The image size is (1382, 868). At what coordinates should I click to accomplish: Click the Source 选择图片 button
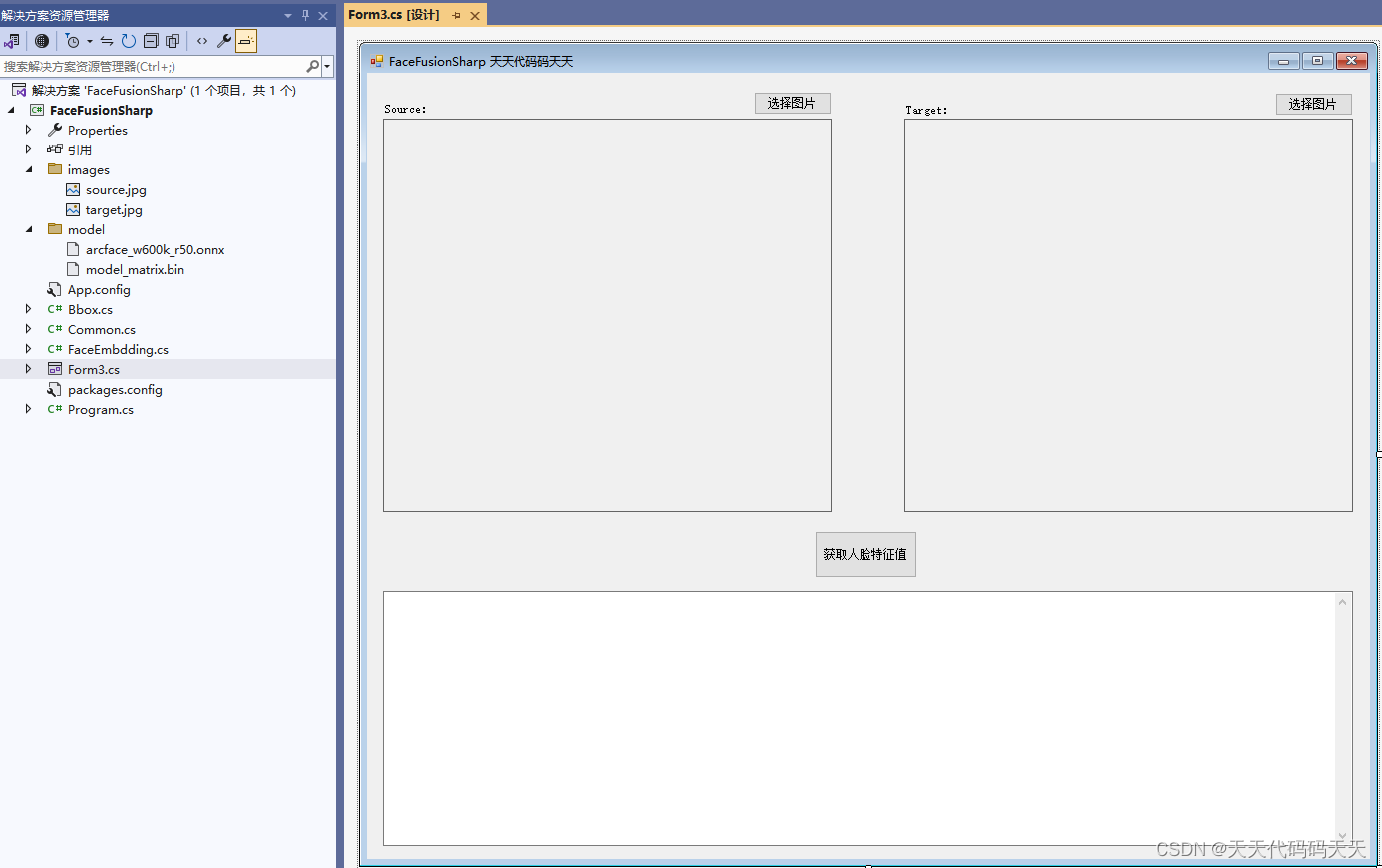[x=792, y=103]
